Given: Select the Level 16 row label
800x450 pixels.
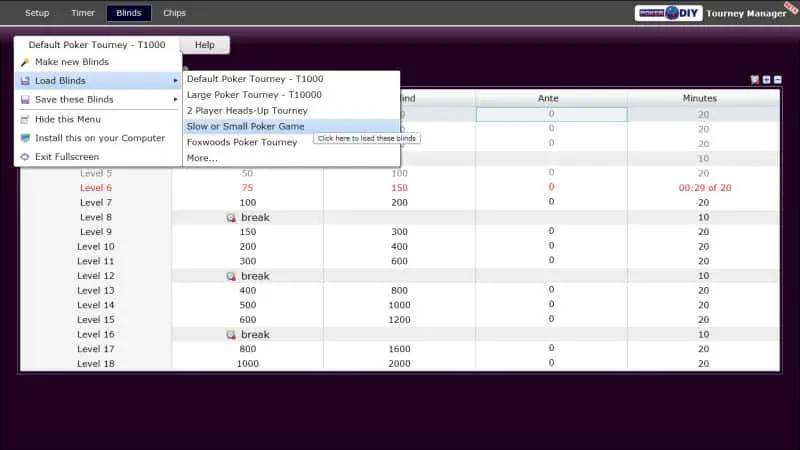Looking at the screenshot, I should coord(95,334).
